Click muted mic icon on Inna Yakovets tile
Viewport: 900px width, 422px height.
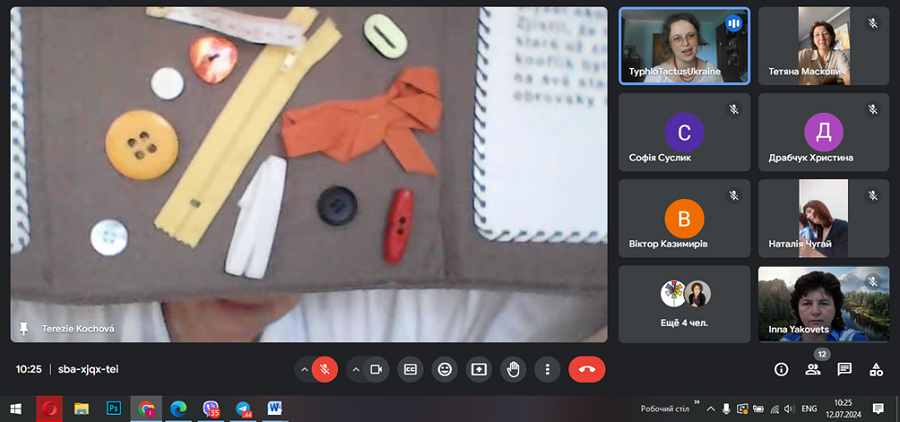(x=872, y=281)
